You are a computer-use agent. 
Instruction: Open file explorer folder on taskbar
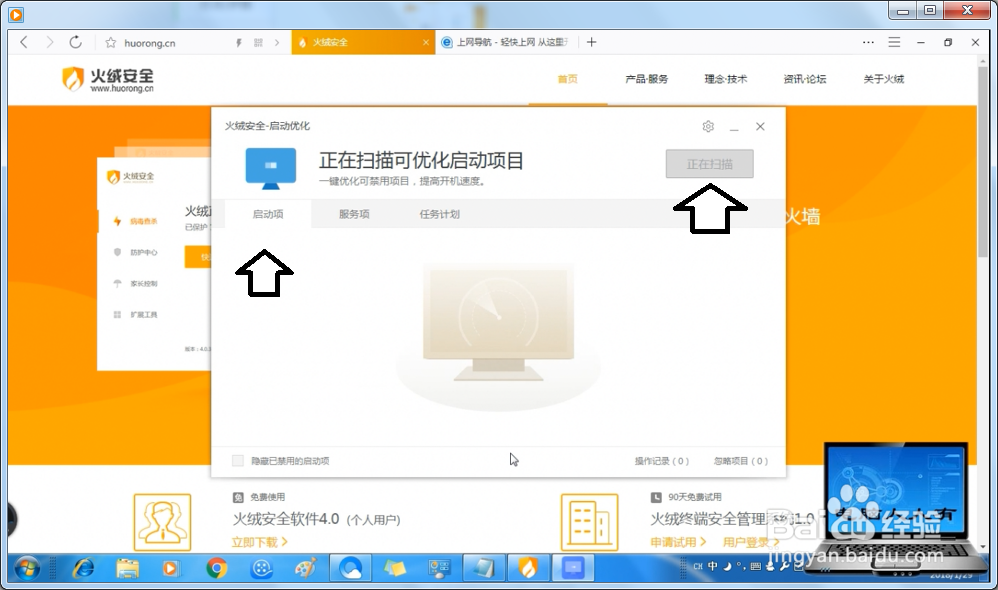[127, 568]
